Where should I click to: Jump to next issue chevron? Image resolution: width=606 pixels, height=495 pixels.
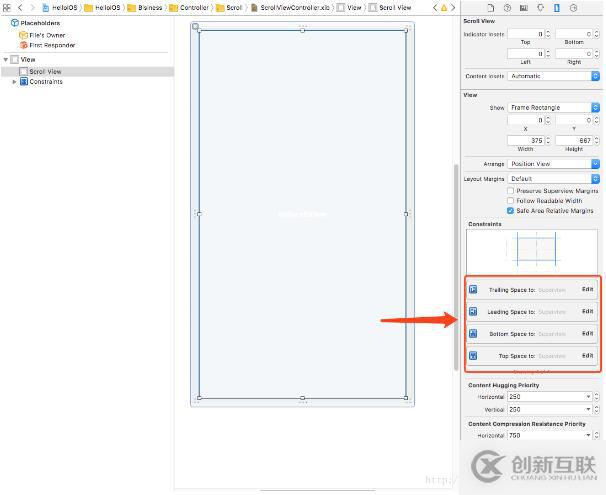[453, 7]
